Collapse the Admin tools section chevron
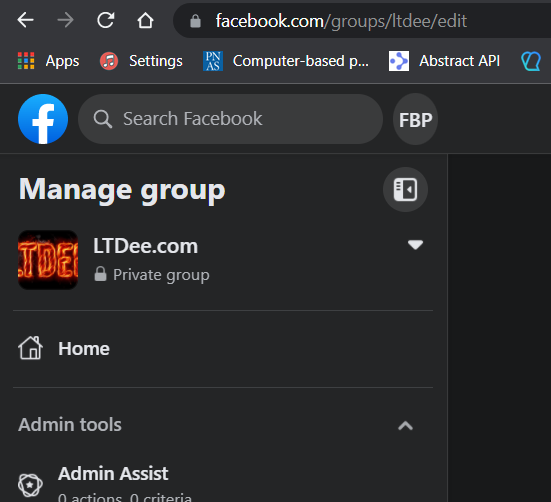551x502 pixels. point(405,425)
